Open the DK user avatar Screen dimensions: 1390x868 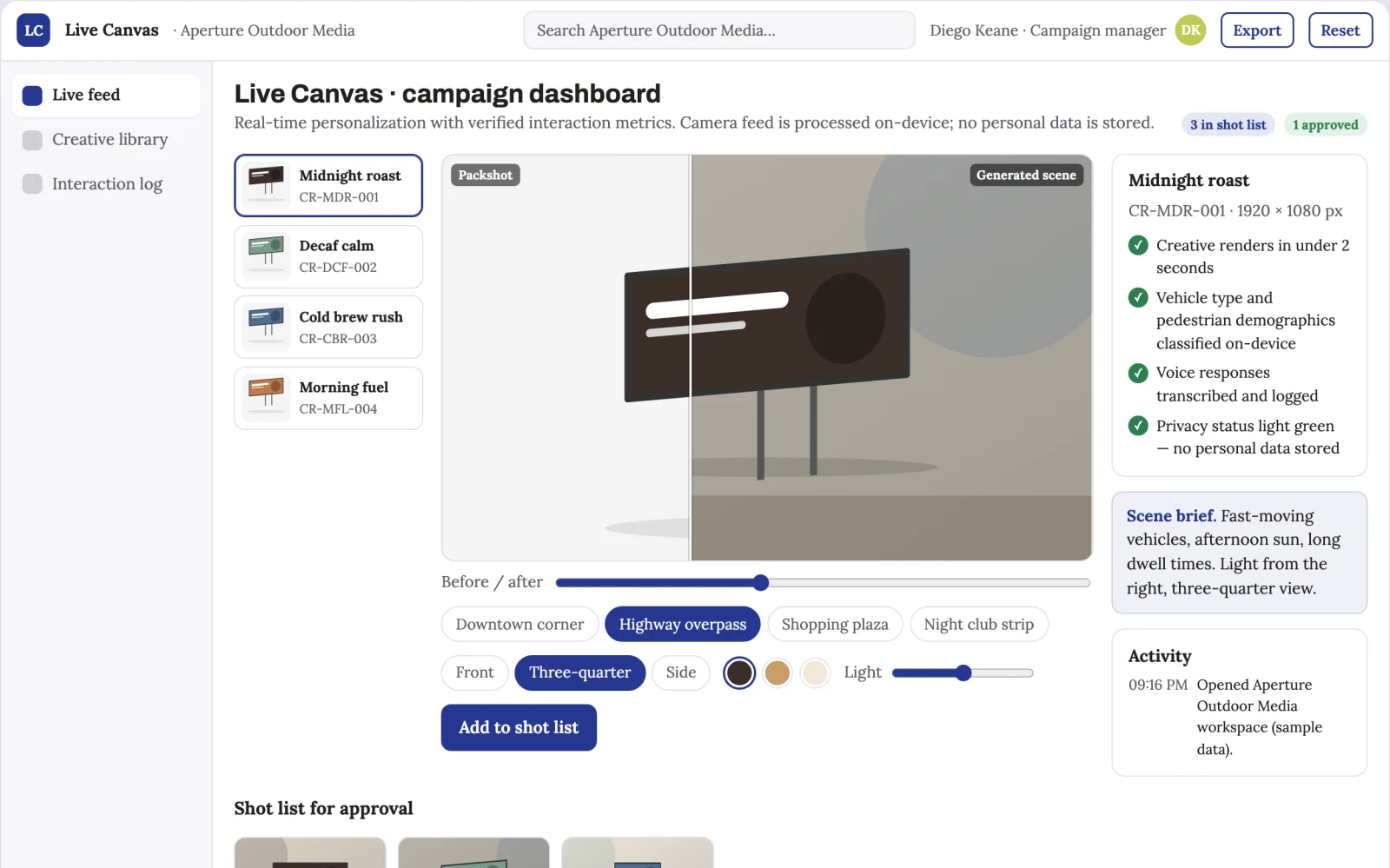pyautogui.click(x=1190, y=30)
